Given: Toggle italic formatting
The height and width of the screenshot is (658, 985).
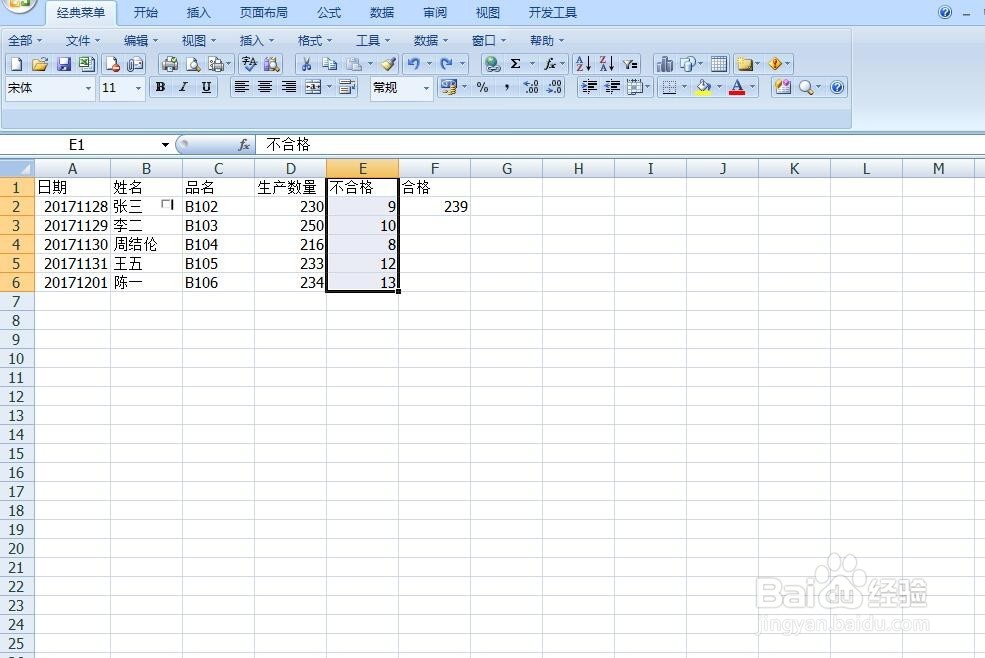Looking at the screenshot, I should tap(183, 88).
